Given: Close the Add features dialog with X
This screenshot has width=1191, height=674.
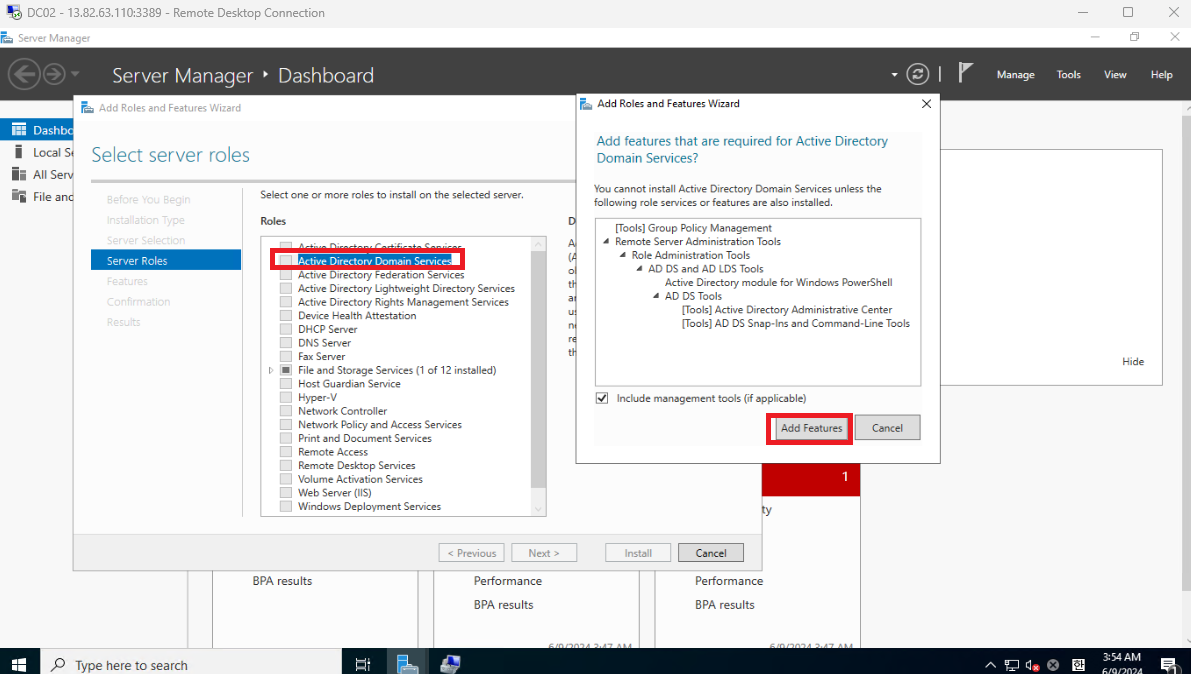Looking at the screenshot, I should [926, 104].
